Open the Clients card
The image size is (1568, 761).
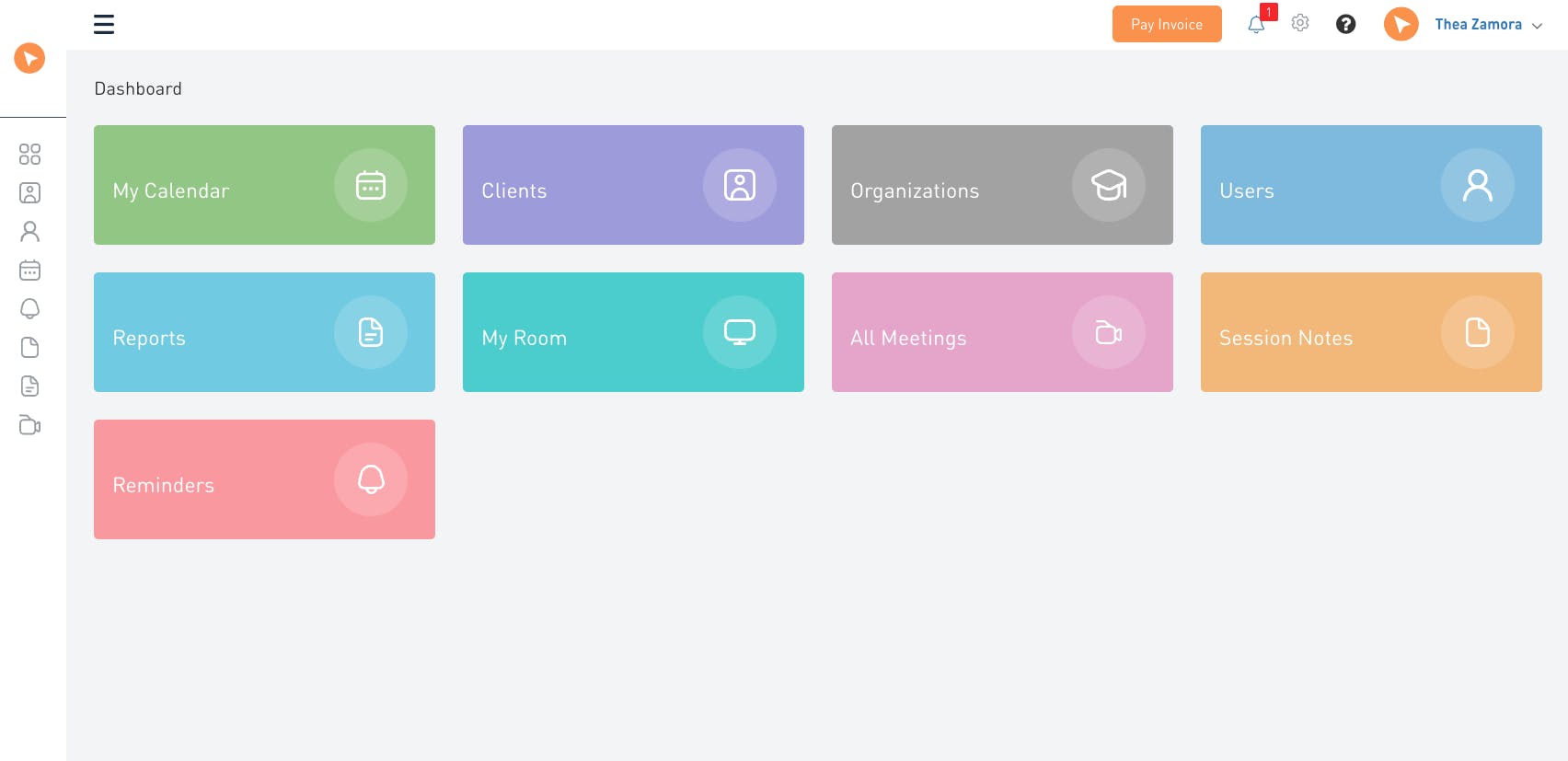pyautogui.click(x=633, y=185)
